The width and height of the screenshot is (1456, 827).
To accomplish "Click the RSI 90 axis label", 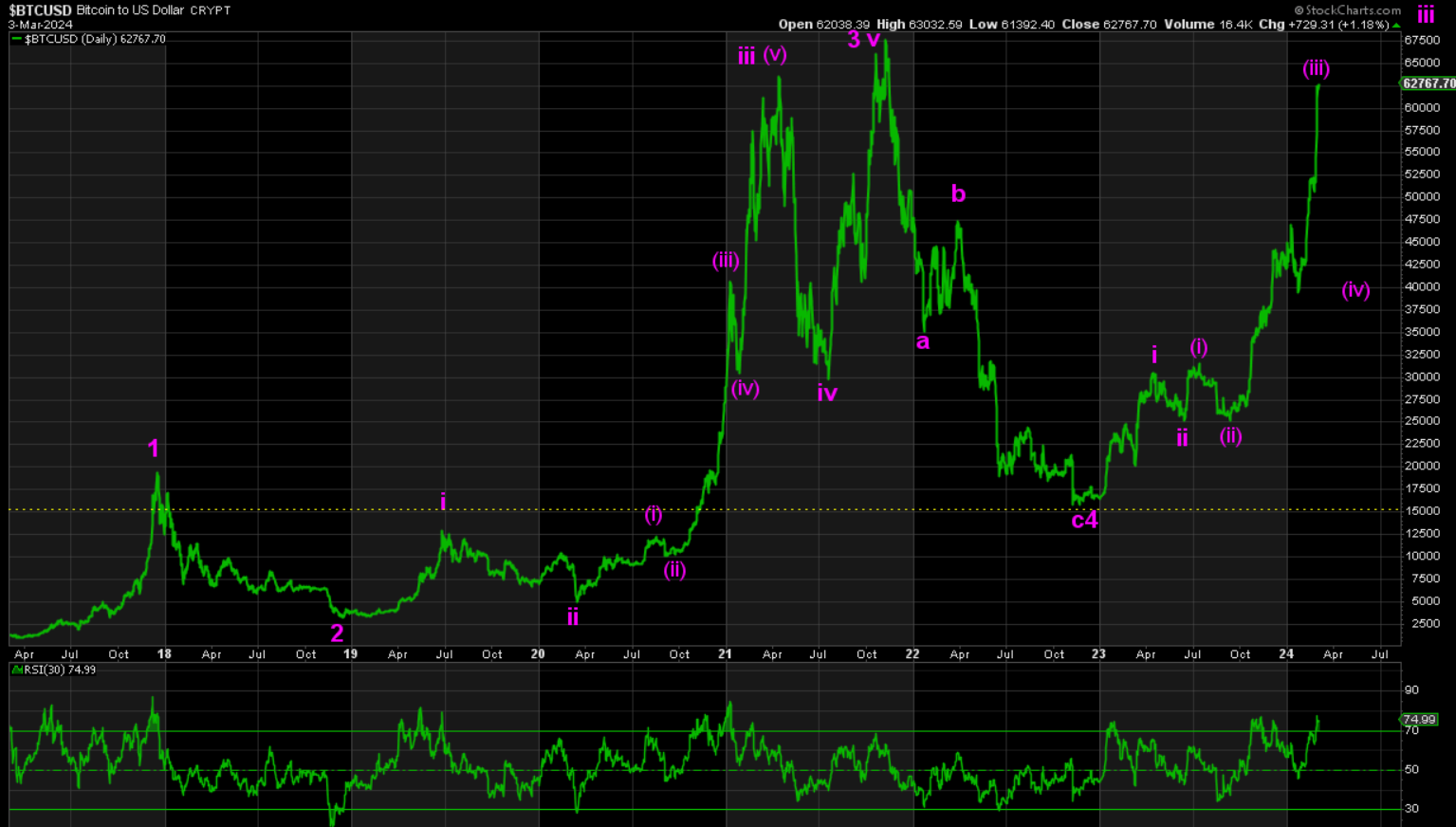I will tap(1411, 690).
